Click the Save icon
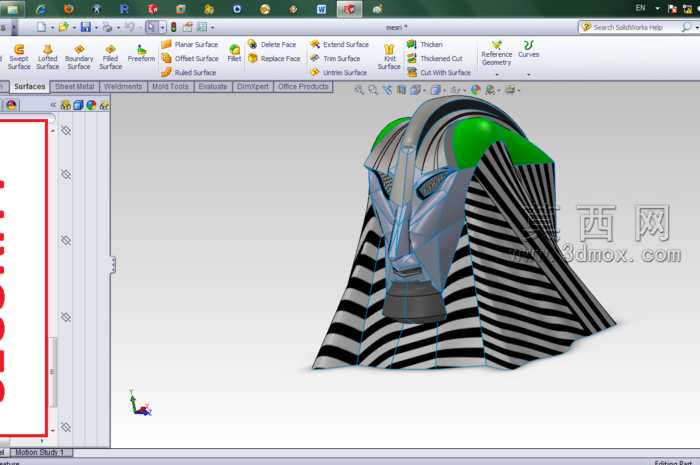 [x=85, y=27]
